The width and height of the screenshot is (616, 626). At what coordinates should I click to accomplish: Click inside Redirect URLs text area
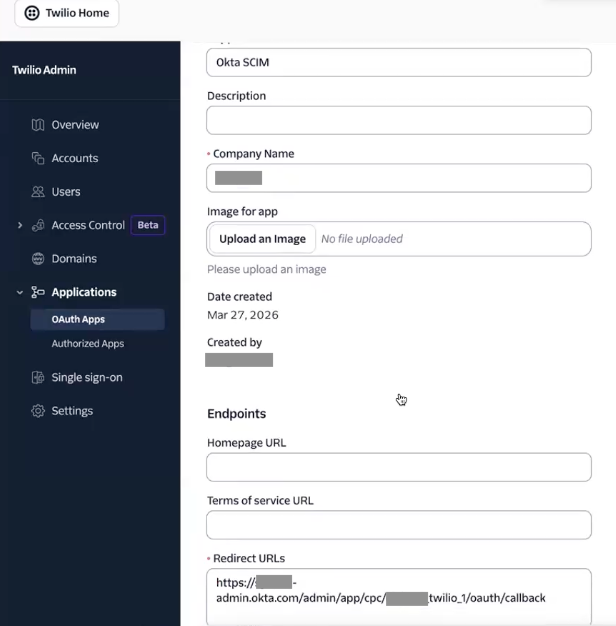tap(399, 597)
